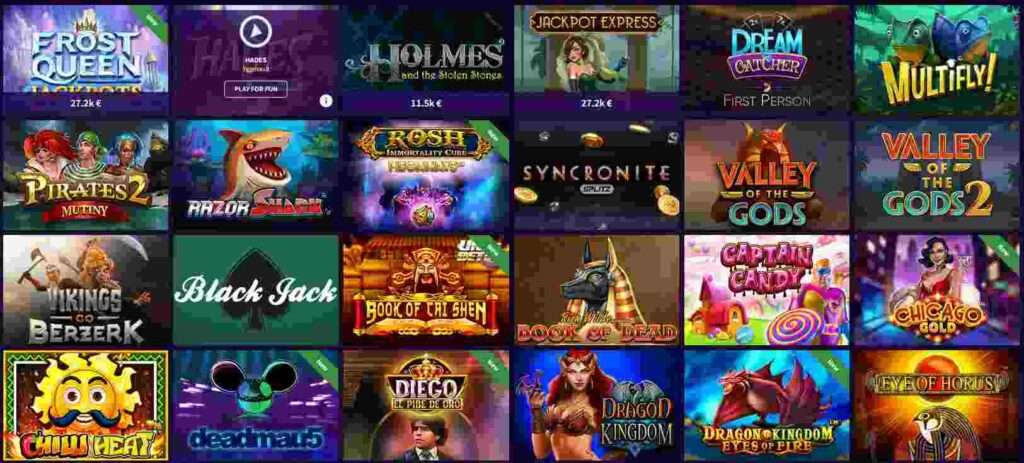Open the deadmau5 slot game
Image resolution: width=1024 pixels, height=463 pixels.
pos(255,405)
